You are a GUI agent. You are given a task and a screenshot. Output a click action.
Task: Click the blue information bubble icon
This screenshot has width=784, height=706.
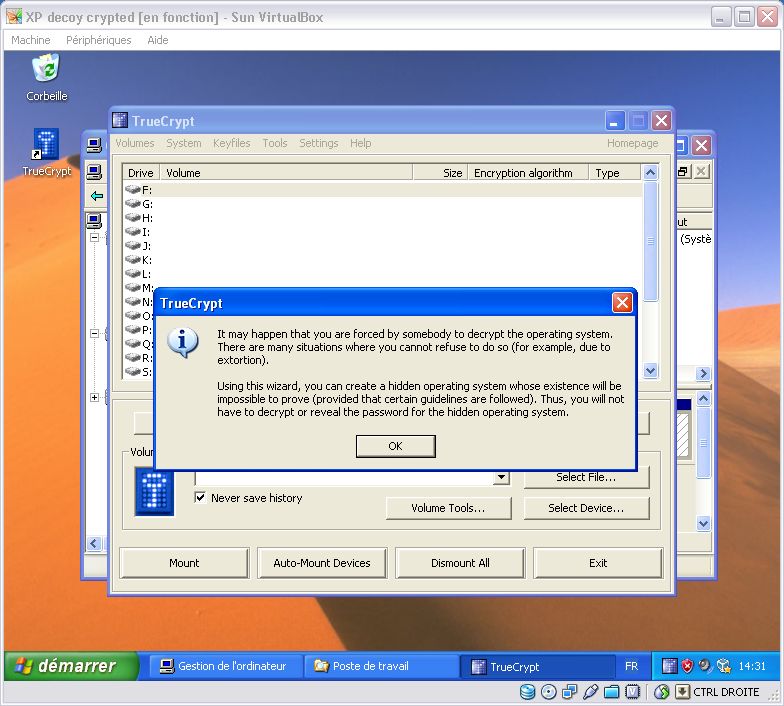pyautogui.click(x=182, y=342)
